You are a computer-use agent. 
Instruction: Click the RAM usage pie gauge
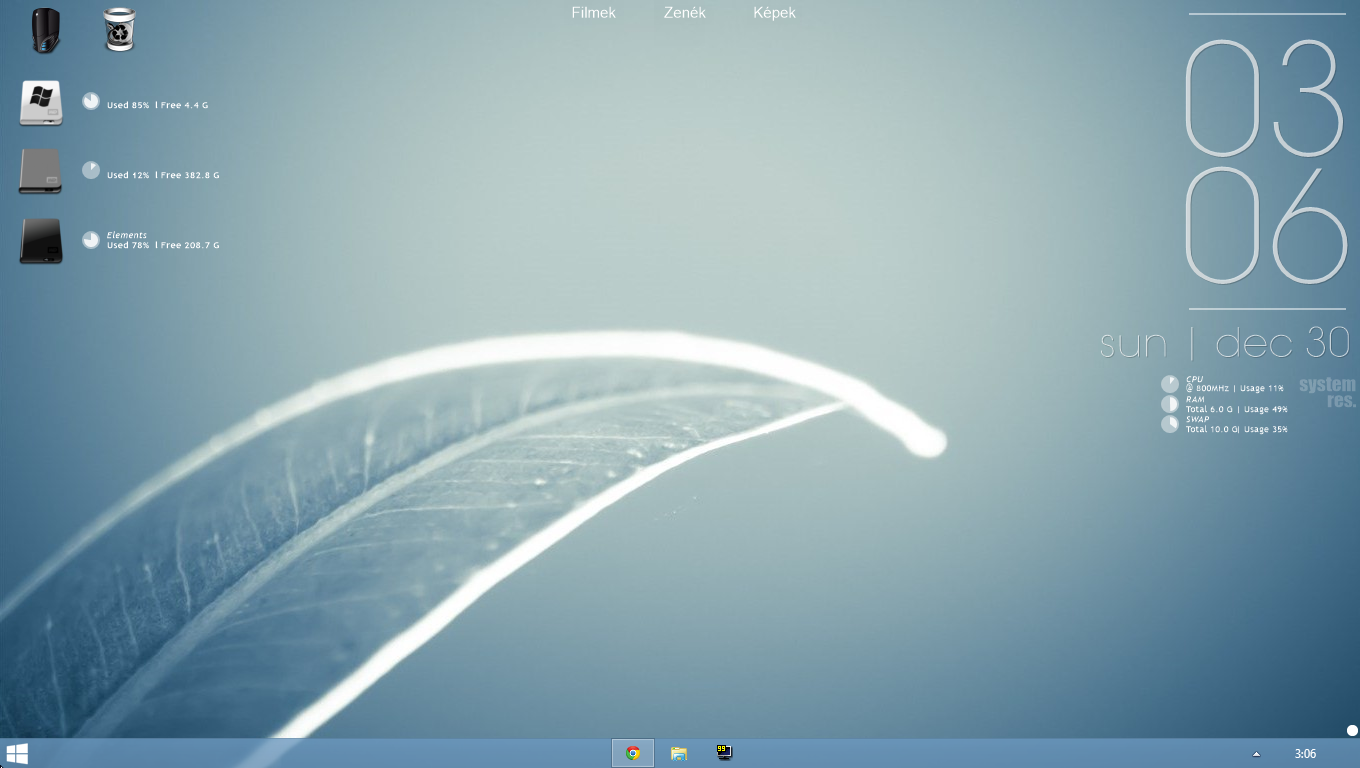pos(1170,404)
